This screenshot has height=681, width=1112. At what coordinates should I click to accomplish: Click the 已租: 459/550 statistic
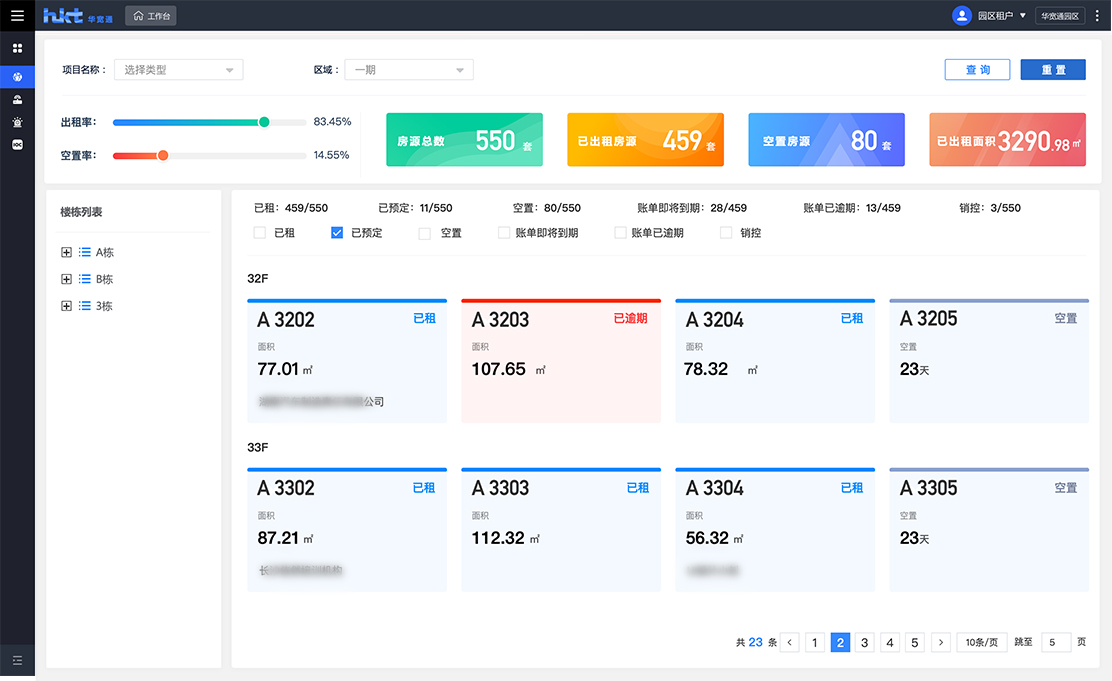tap(291, 208)
